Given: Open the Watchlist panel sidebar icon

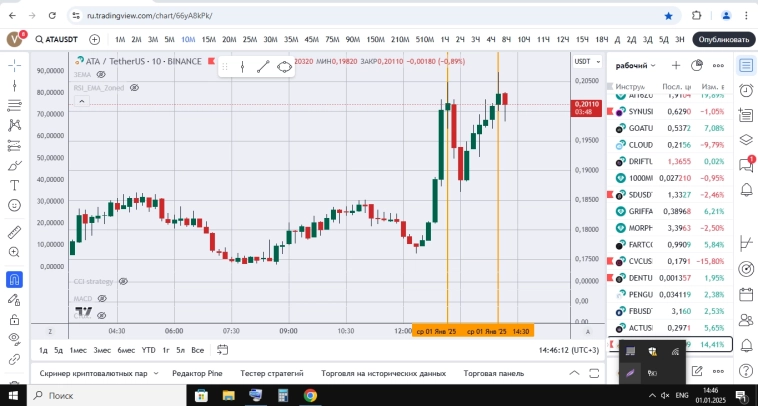Looking at the screenshot, I should 746,65.
